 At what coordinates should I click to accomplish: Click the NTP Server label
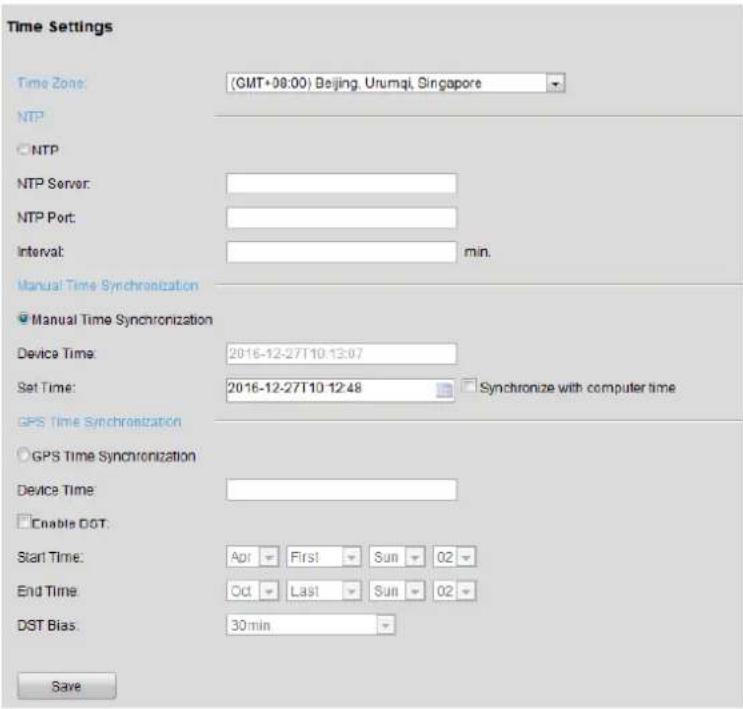tap(54, 183)
